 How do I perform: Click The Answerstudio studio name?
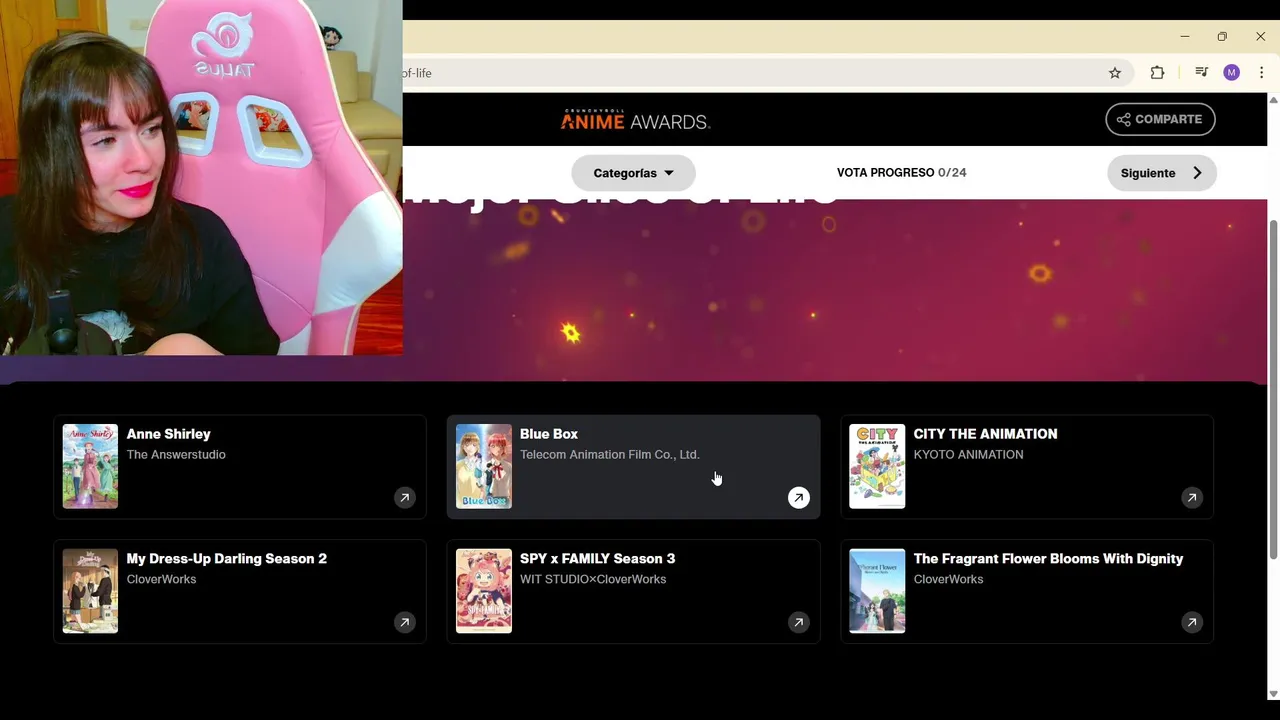(x=176, y=455)
